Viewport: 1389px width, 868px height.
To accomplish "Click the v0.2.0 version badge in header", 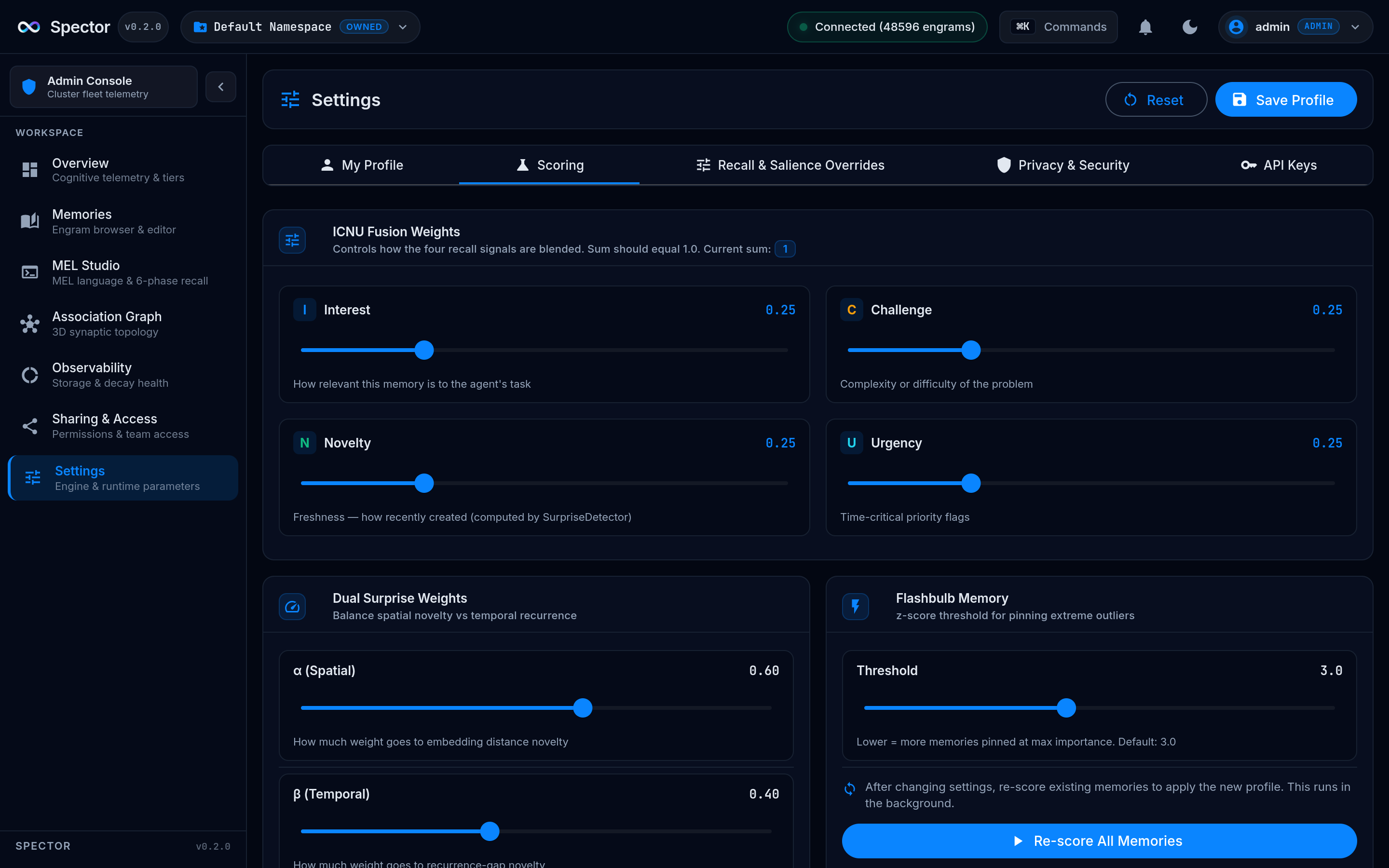I will pyautogui.click(x=143, y=27).
